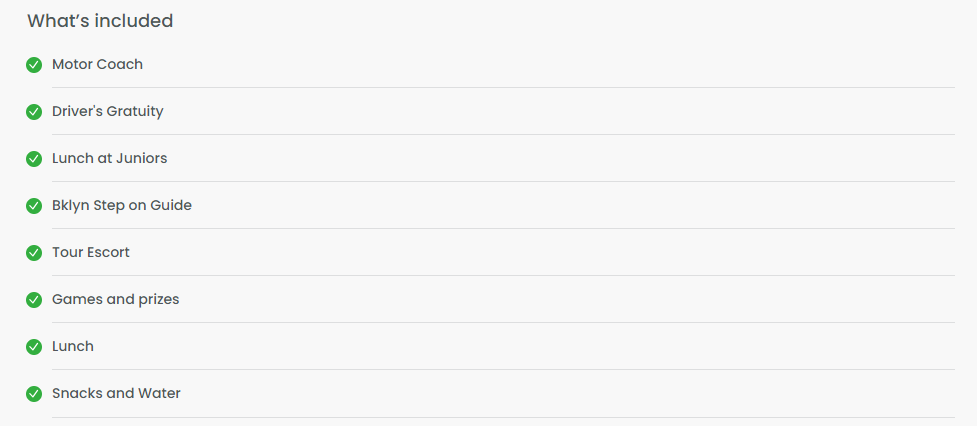Select the Lunch at Juniors text

[x=110, y=158]
